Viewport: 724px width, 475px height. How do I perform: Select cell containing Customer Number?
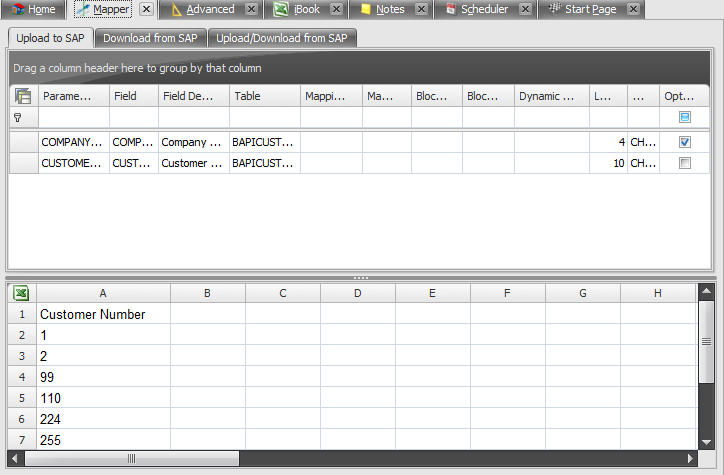[104, 314]
